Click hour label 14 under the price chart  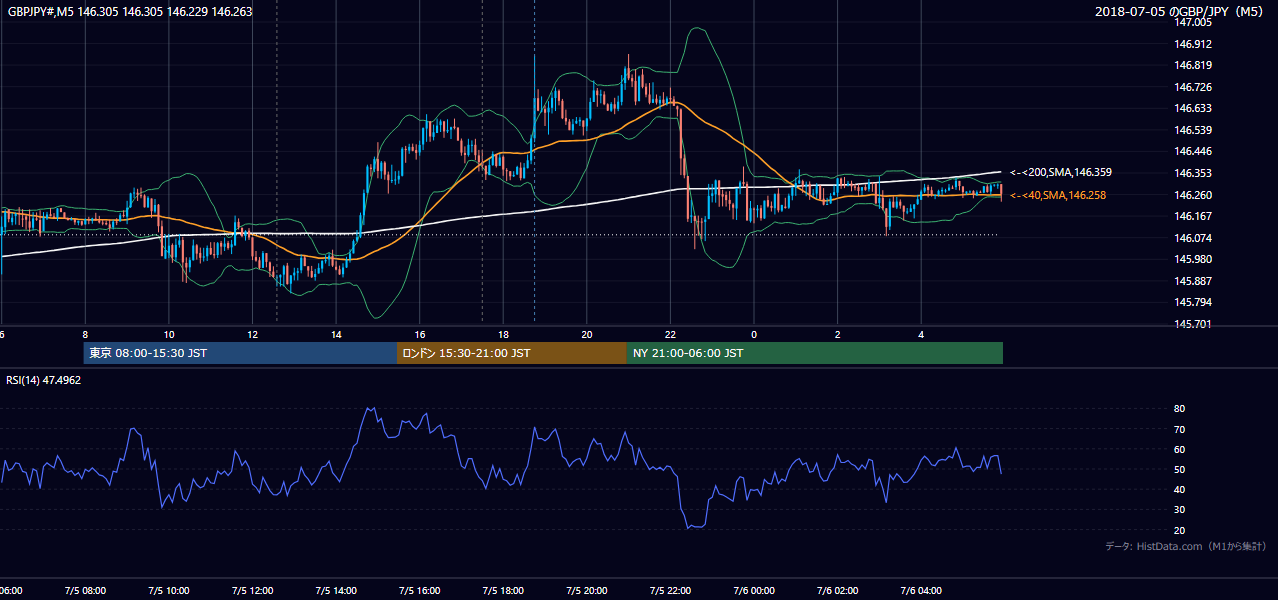tap(336, 334)
